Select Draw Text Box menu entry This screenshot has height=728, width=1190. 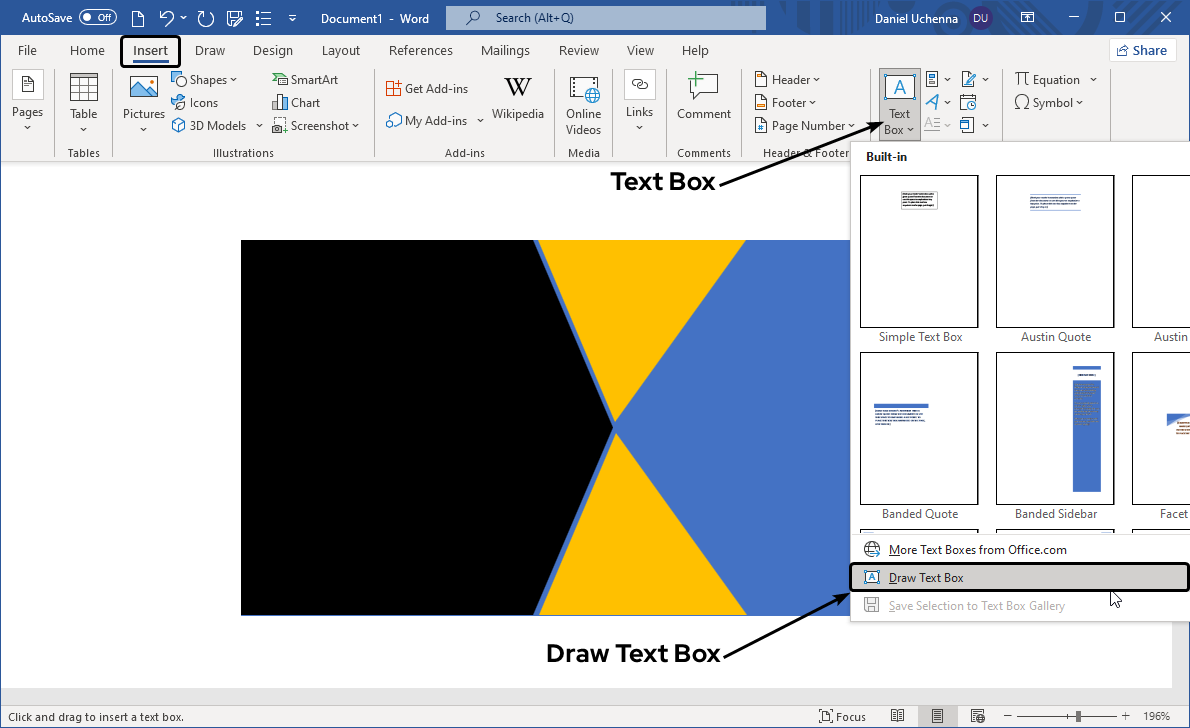click(926, 578)
